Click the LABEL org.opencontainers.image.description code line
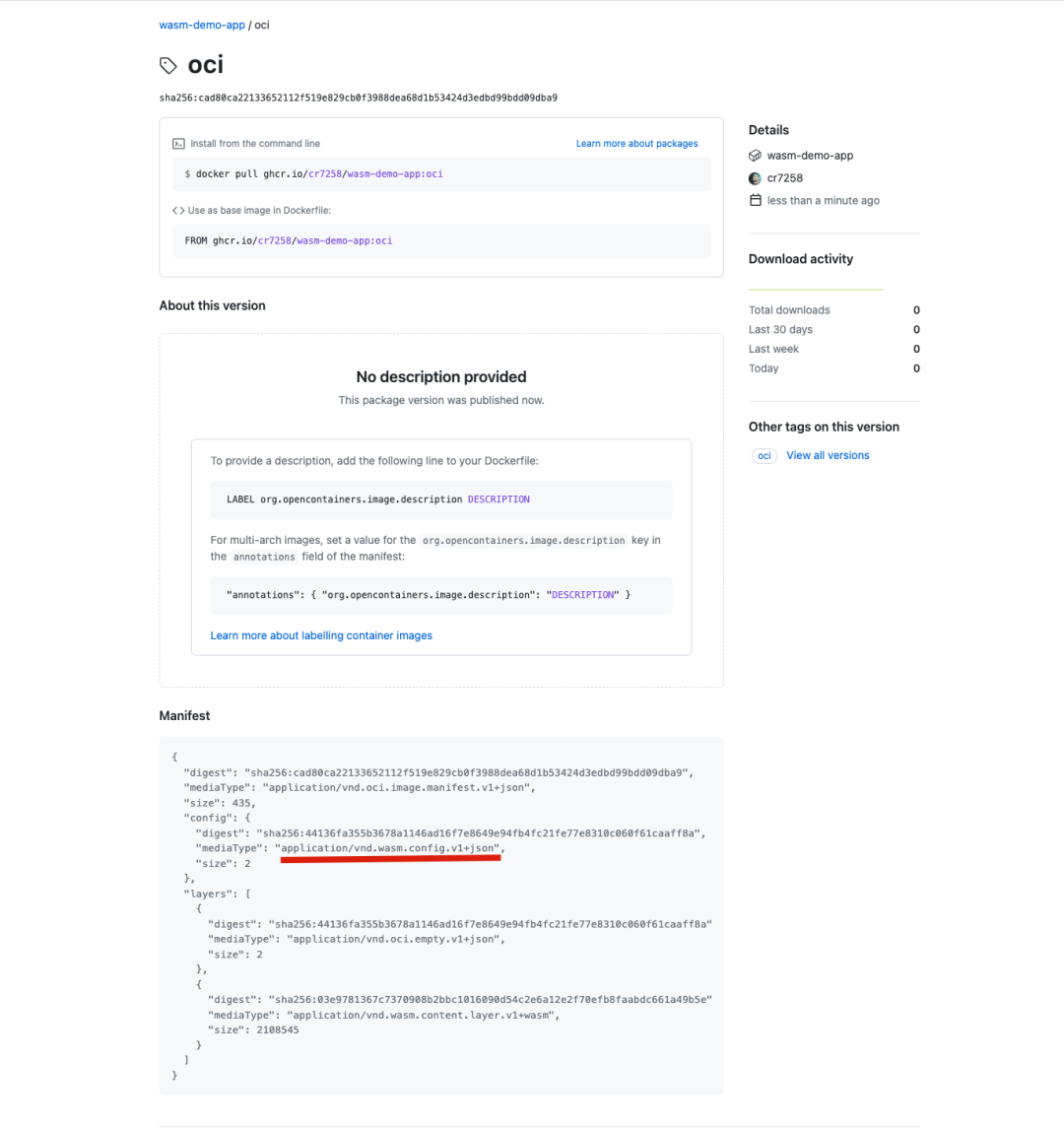This screenshot has width=1064, height=1128. tap(378, 499)
